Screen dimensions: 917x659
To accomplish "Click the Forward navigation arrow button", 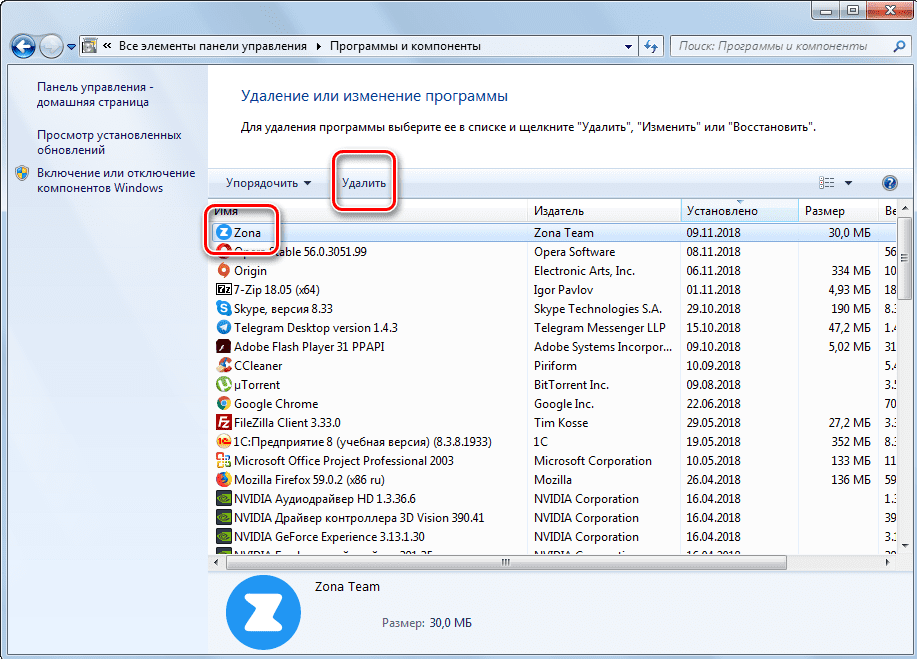I will click(x=51, y=46).
